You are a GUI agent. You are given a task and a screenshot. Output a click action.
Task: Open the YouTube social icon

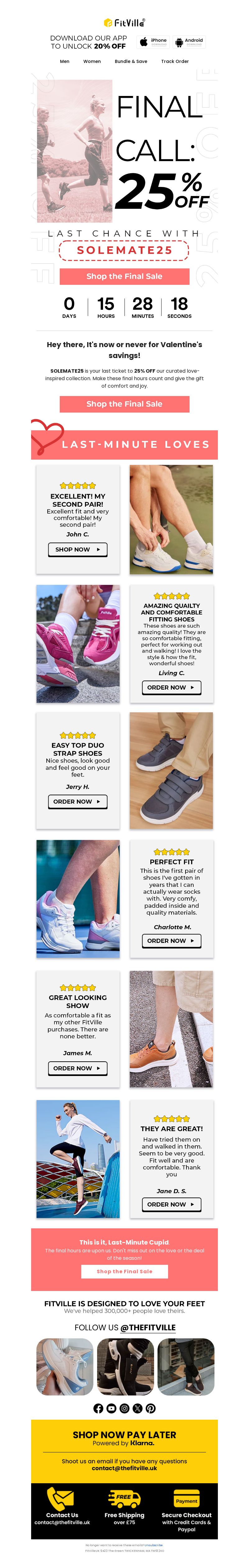111,1408
